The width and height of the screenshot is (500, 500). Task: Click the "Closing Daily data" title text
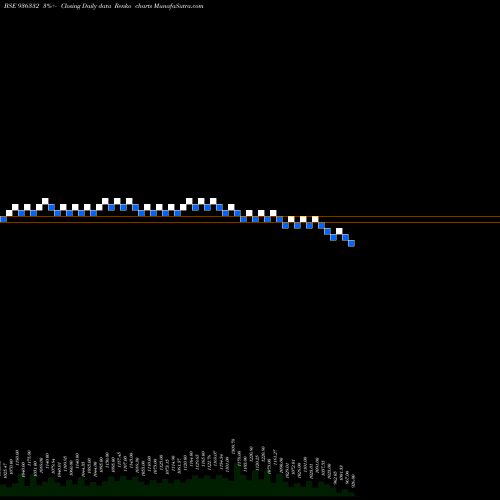(86, 6)
